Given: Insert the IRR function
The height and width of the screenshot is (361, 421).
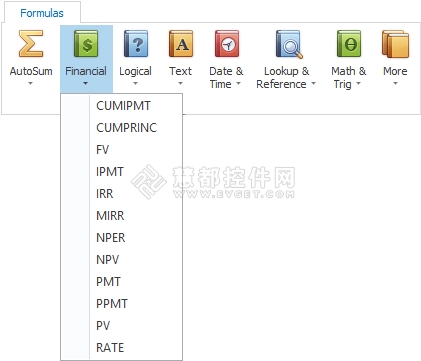Looking at the screenshot, I should (x=121, y=194).
